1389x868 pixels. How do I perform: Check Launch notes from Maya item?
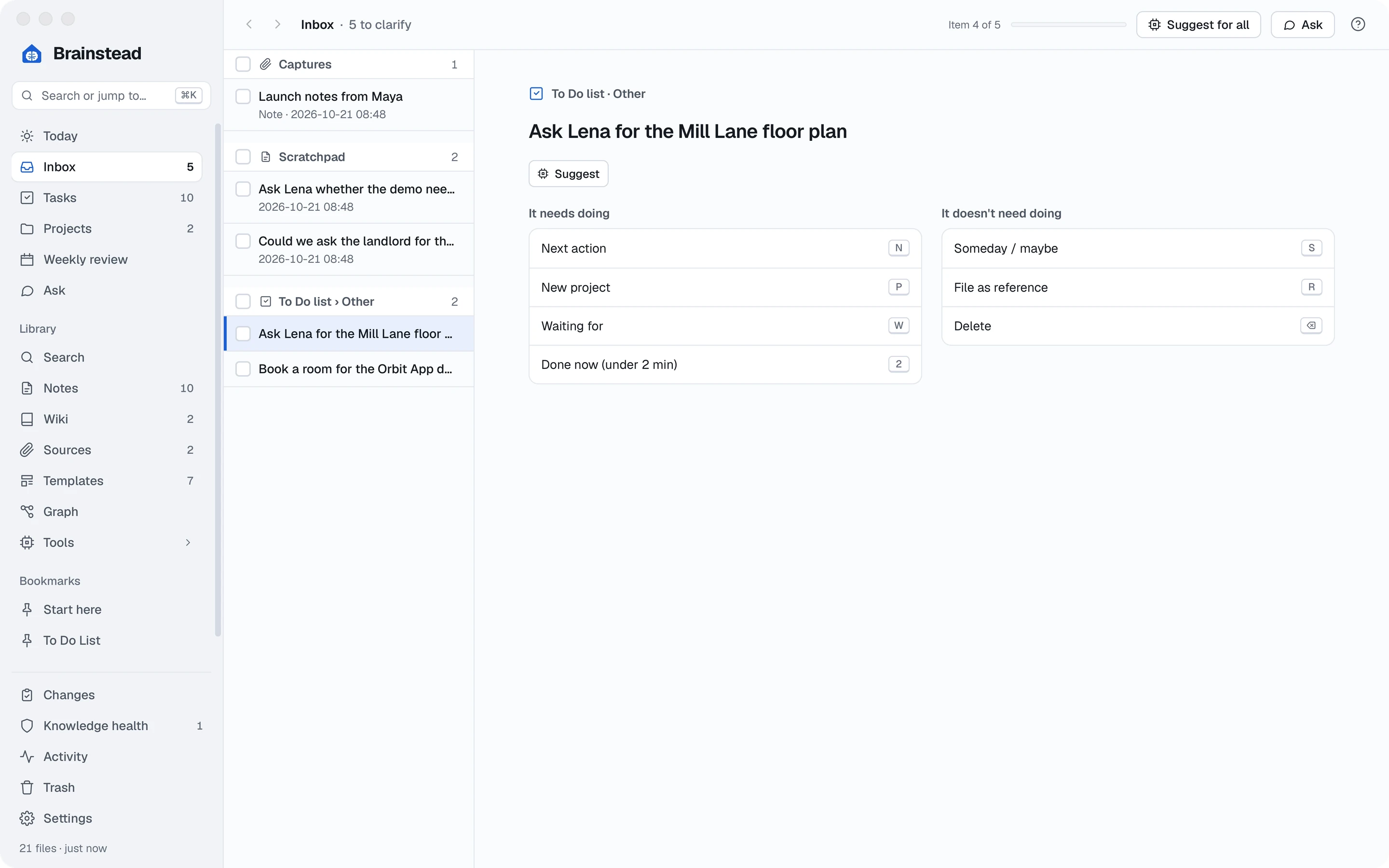coord(244,96)
